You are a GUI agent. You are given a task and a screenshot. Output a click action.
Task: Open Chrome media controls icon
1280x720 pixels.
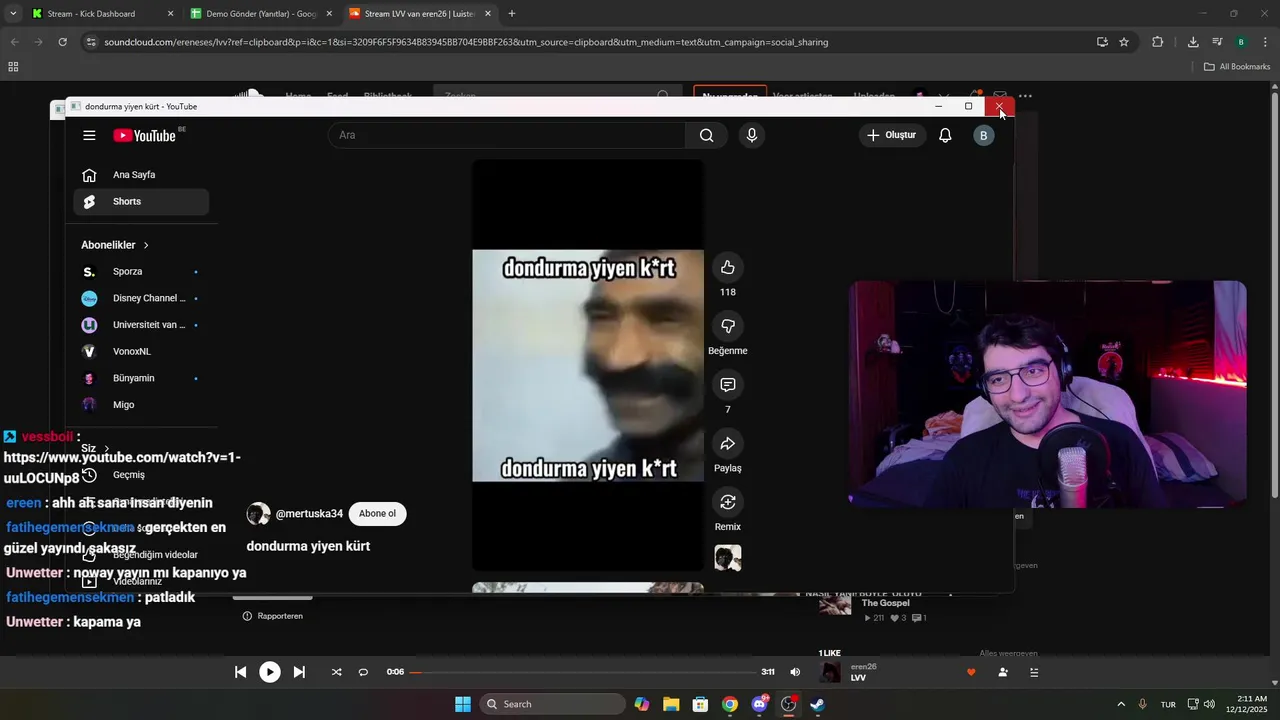tap(1217, 42)
